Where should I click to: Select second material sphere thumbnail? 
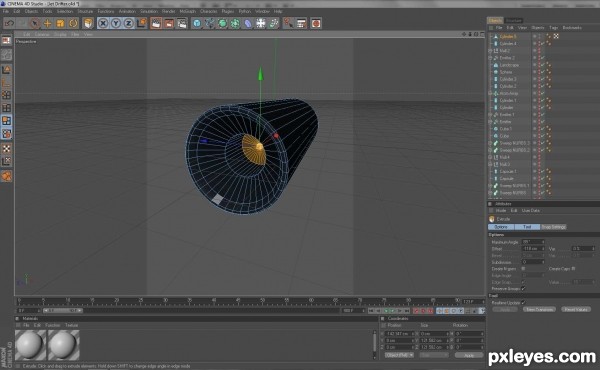(x=64, y=345)
